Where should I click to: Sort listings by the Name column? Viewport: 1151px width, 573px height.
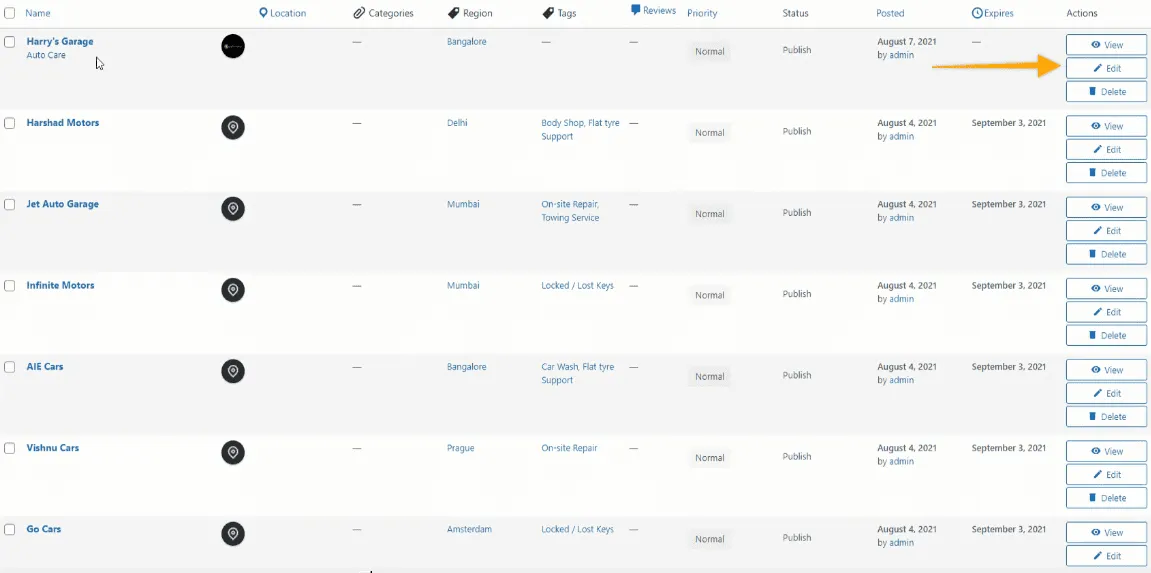pyautogui.click(x=38, y=13)
